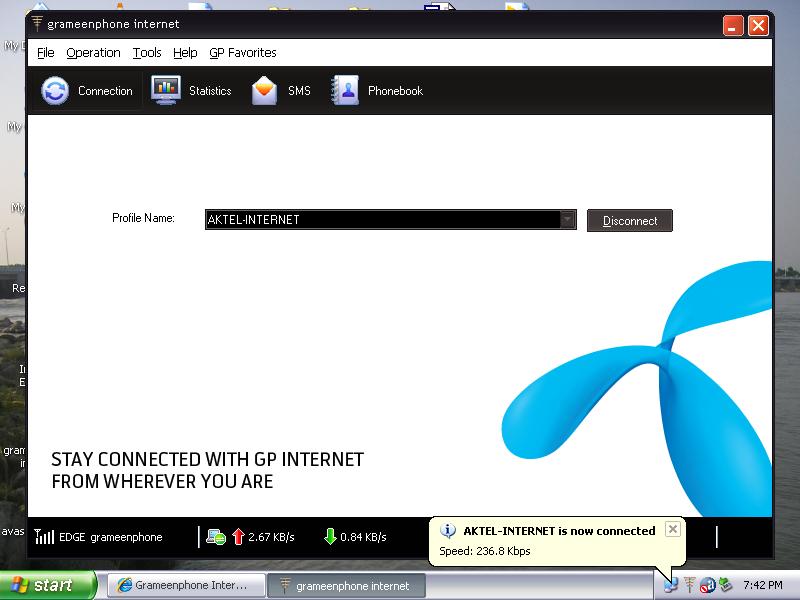Open the SMS envelope icon
The image size is (800, 600).
pyautogui.click(x=264, y=91)
